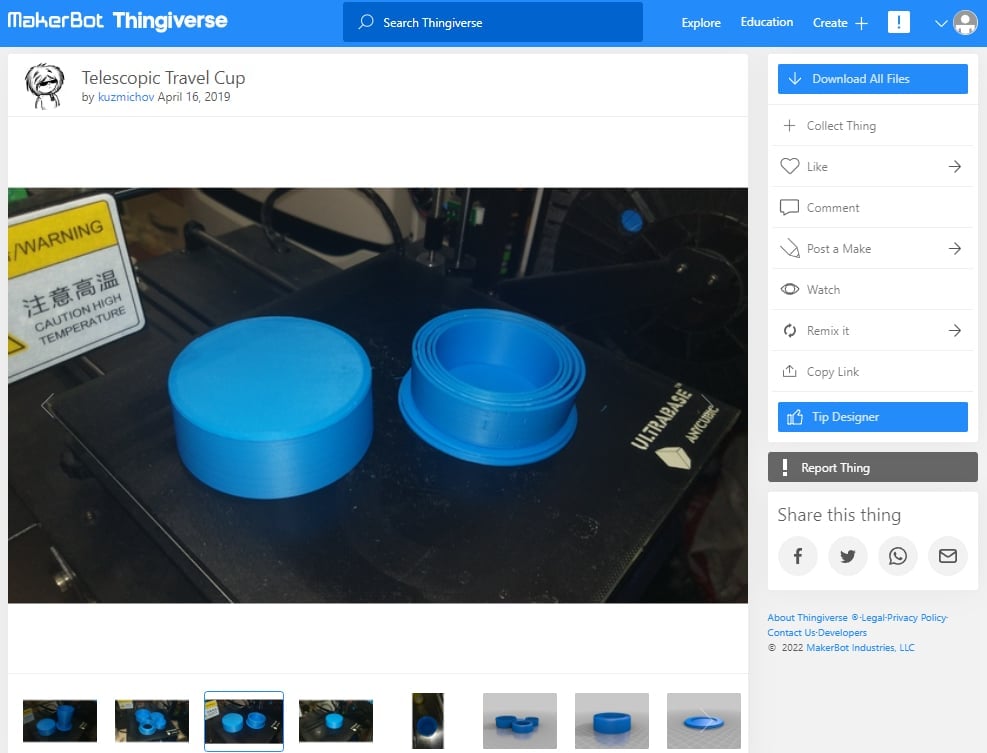Open the Contact Us link
This screenshot has width=987, height=753.
pos(791,633)
